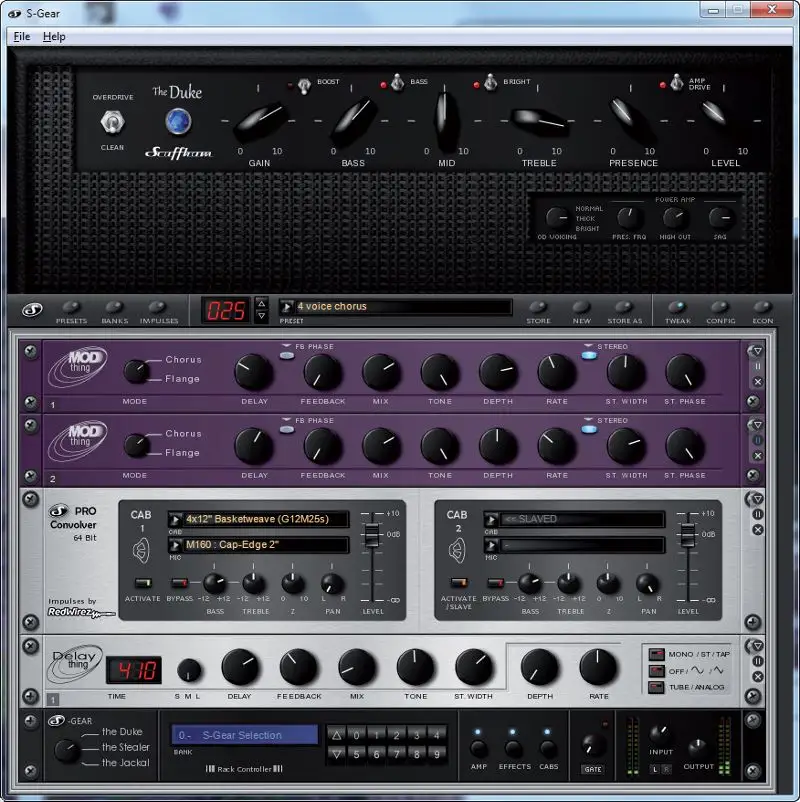Flip the Overdrive/Clean channel switch
Viewport: 800px width, 802px height.
coord(112,122)
